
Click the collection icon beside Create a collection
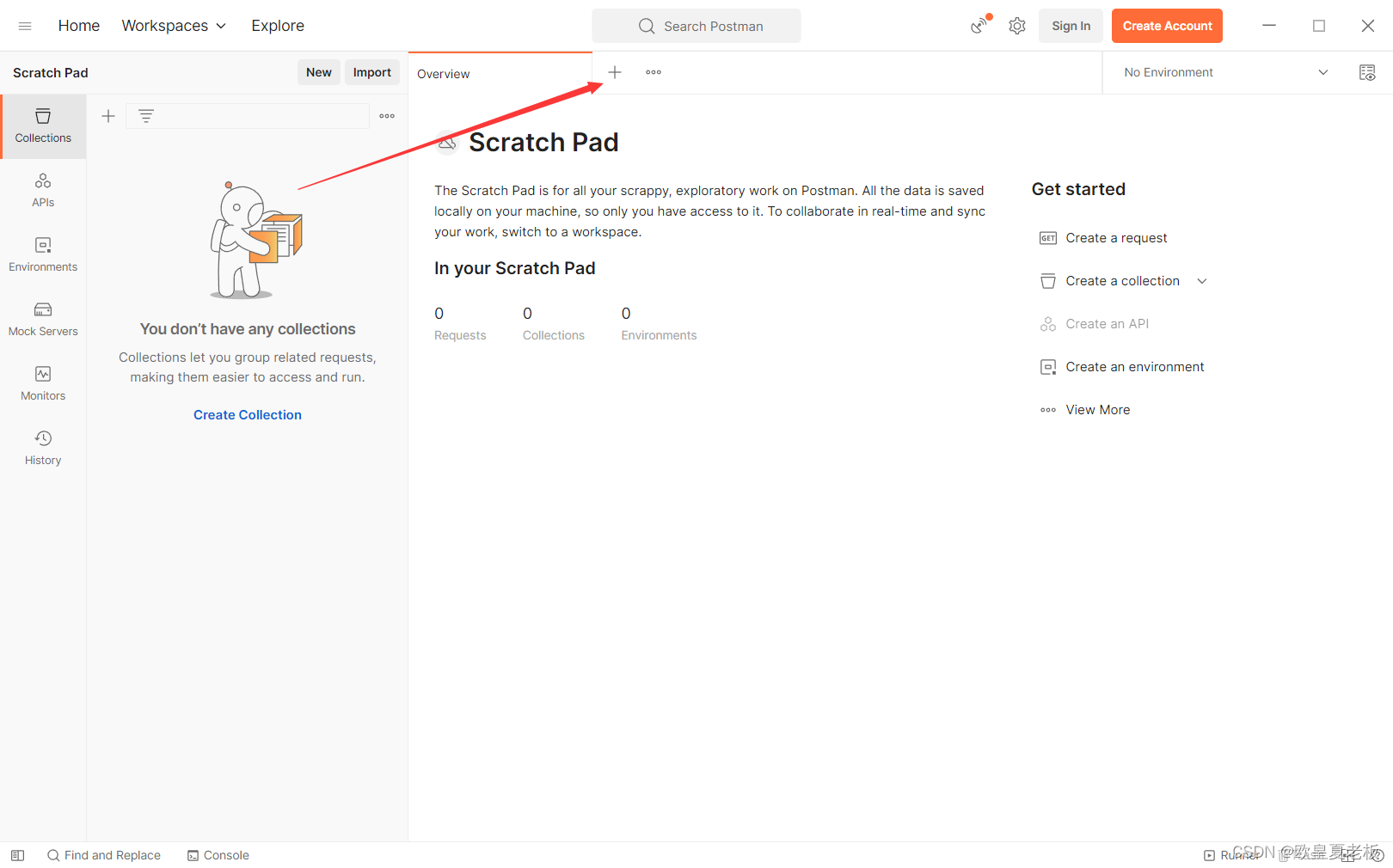pyautogui.click(x=1048, y=281)
